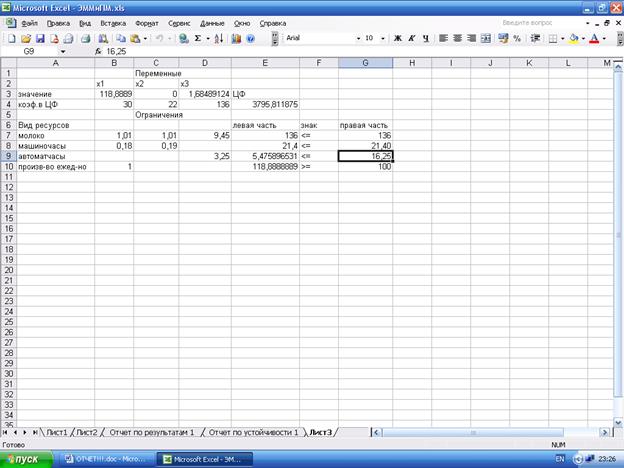624x468 pixels.
Task: Toggle Italic formatting (К)
Action: tap(411, 38)
